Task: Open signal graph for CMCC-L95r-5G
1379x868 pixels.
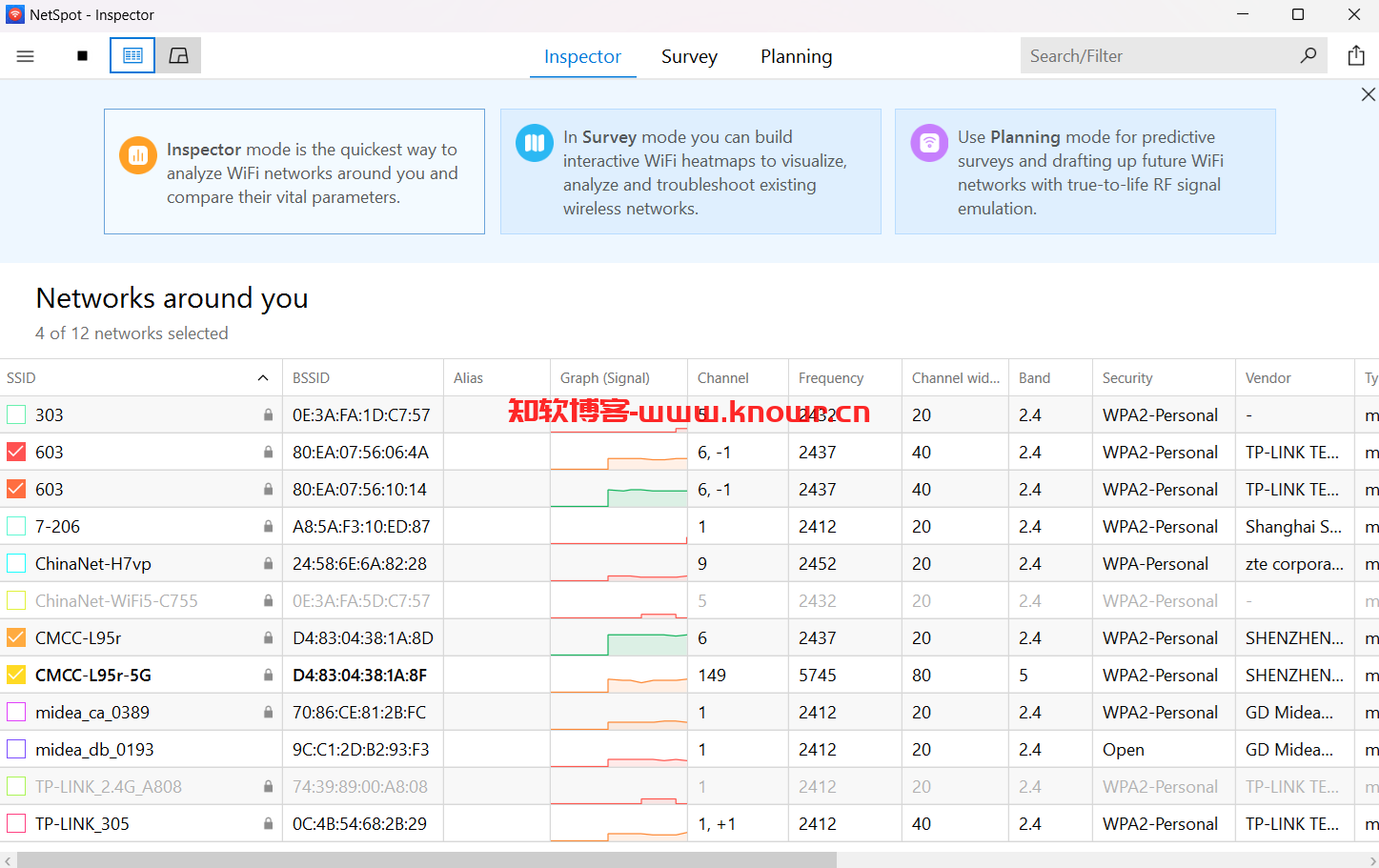Action: 619,675
